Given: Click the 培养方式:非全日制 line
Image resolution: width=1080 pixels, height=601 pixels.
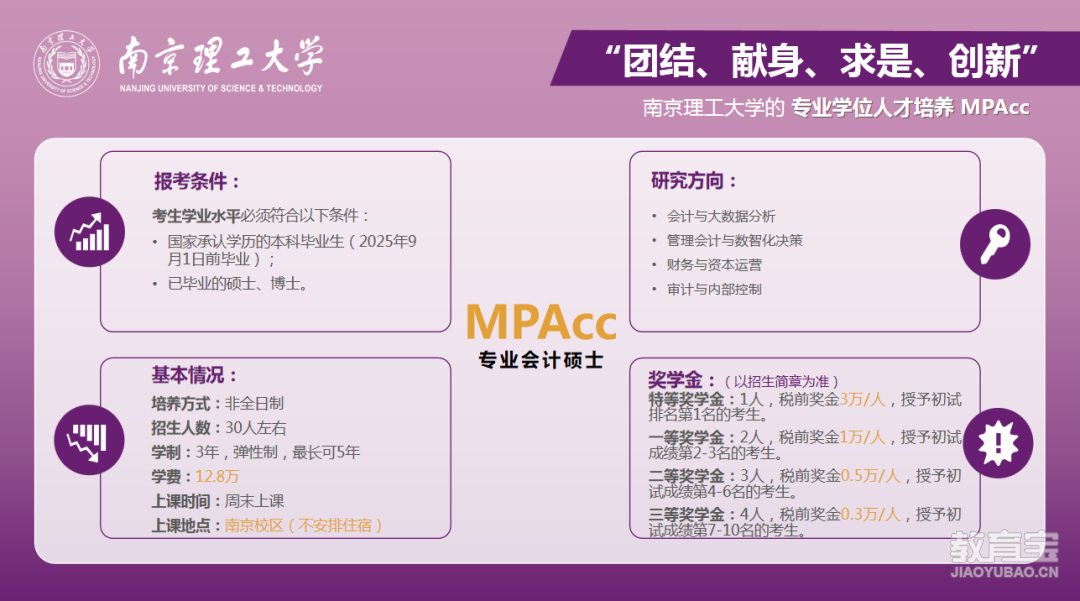Looking at the screenshot, I should coord(218,403).
